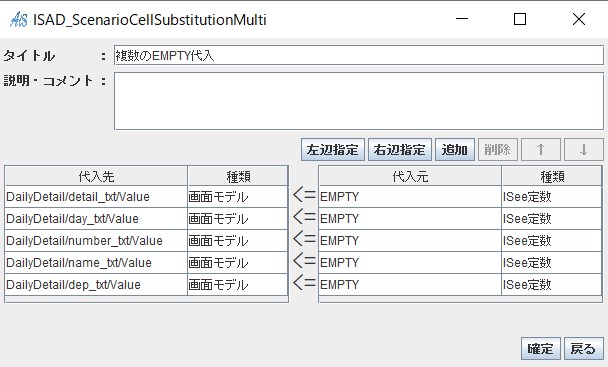Select the DailyDetail/number_txt/Value cell
This screenshot has width=608, height=367.
coord(96,241)
